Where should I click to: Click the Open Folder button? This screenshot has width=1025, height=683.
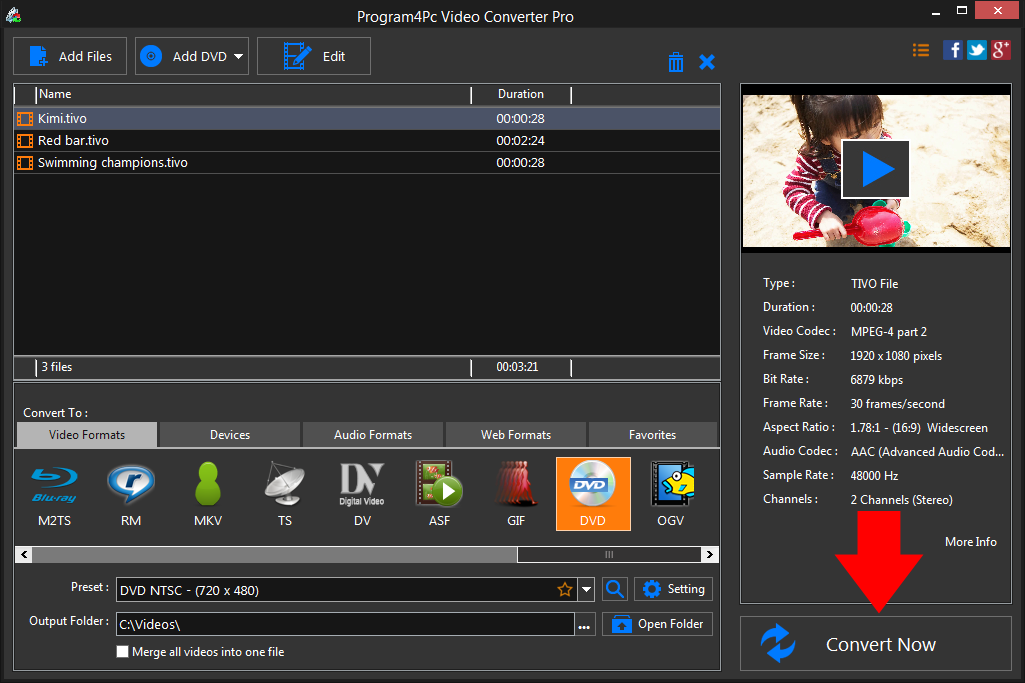tap(657, 624)
